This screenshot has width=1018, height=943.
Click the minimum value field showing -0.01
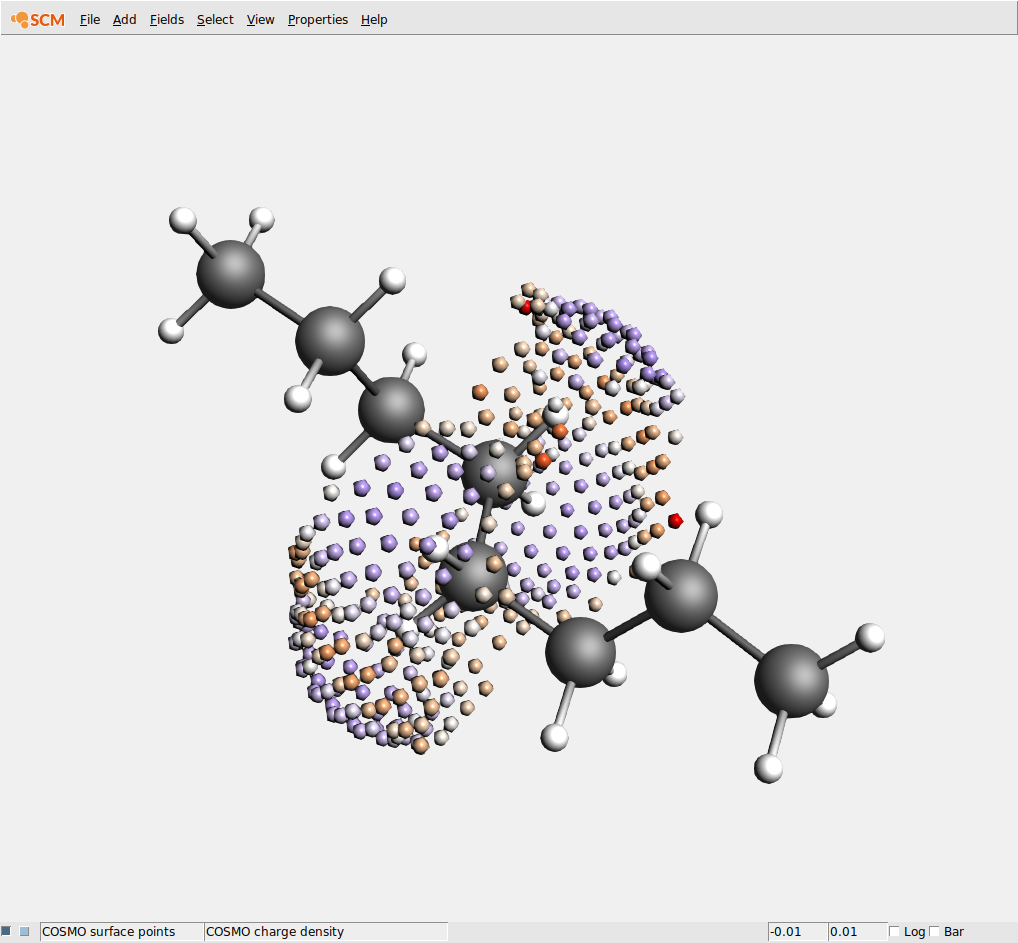click(797, 931)
